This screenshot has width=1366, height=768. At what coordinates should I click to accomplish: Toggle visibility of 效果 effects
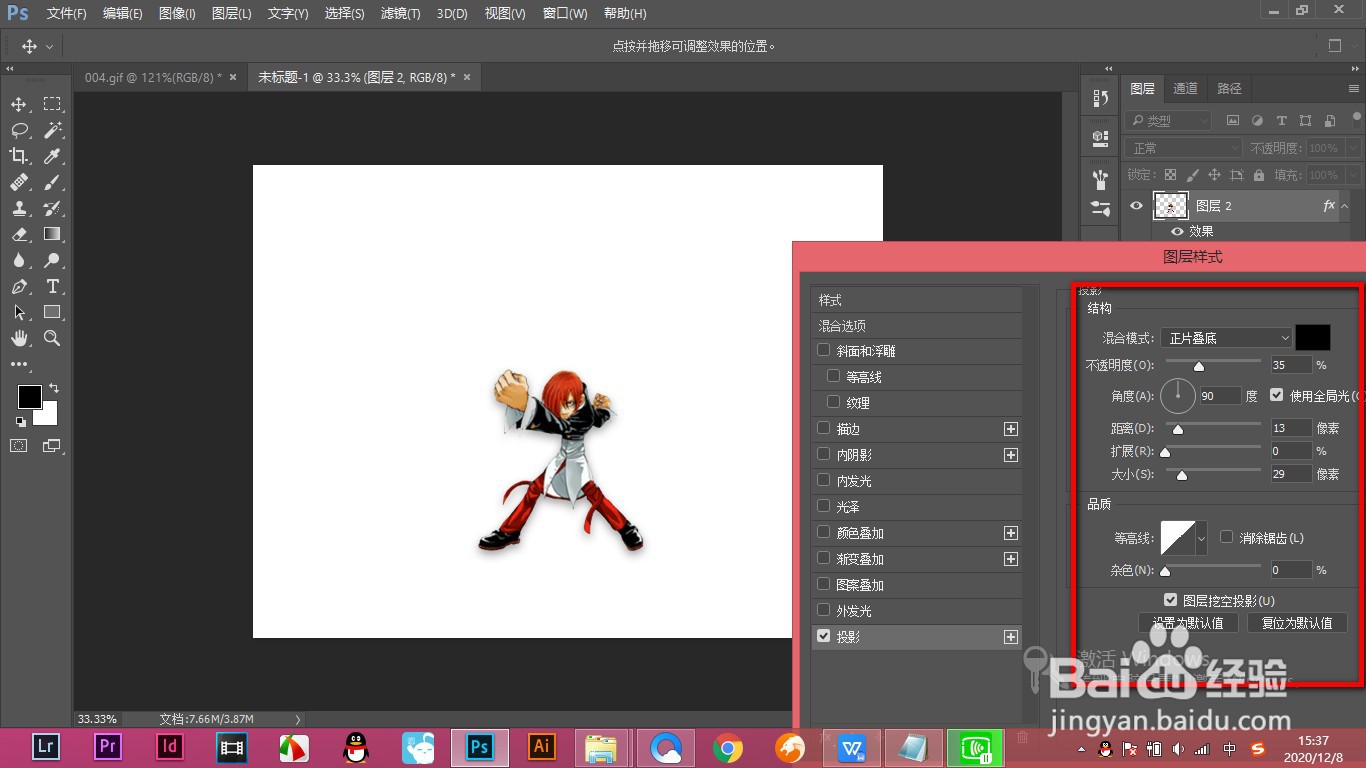coord(1177,231)
